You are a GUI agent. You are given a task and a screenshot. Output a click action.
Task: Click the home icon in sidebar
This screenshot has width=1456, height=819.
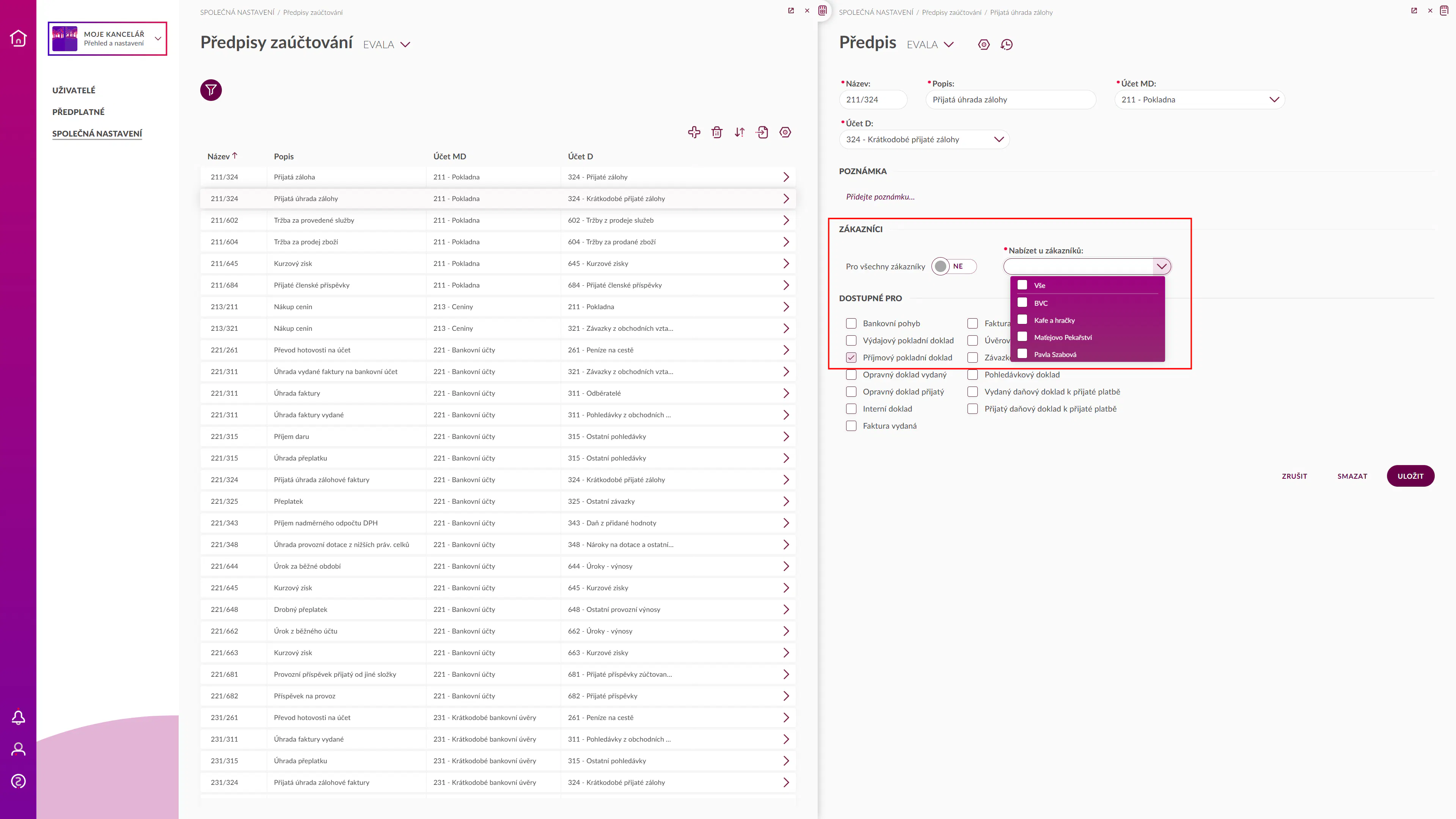(x=18, y=38)
